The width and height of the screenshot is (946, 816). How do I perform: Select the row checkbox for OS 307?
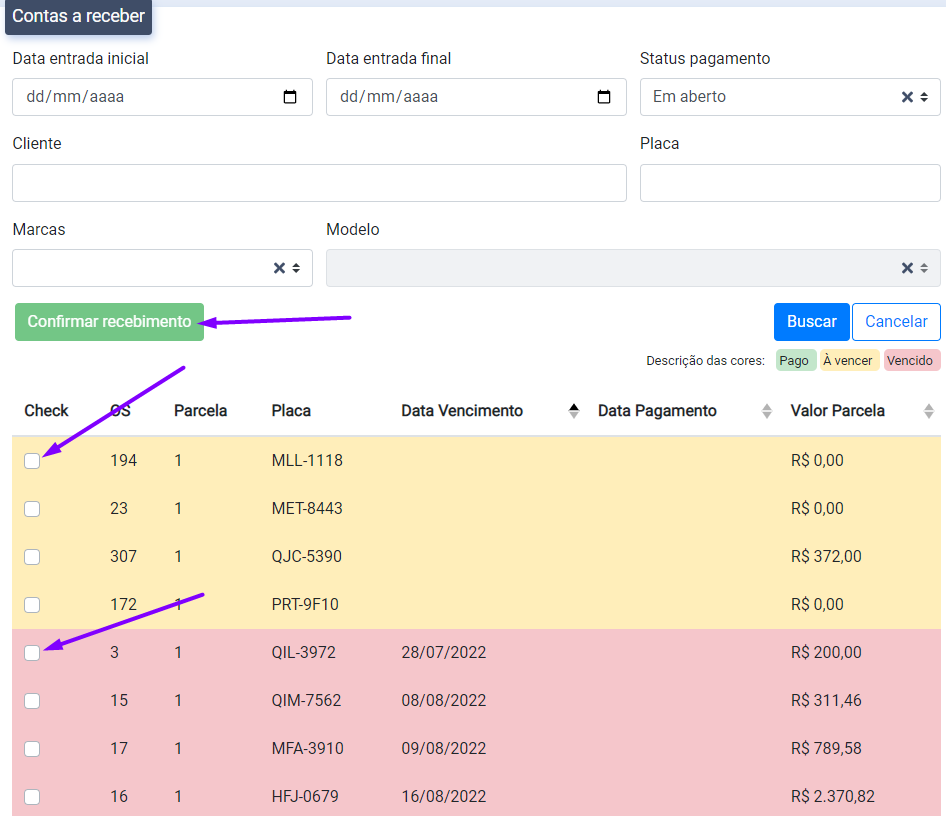(x=32, y=557)
